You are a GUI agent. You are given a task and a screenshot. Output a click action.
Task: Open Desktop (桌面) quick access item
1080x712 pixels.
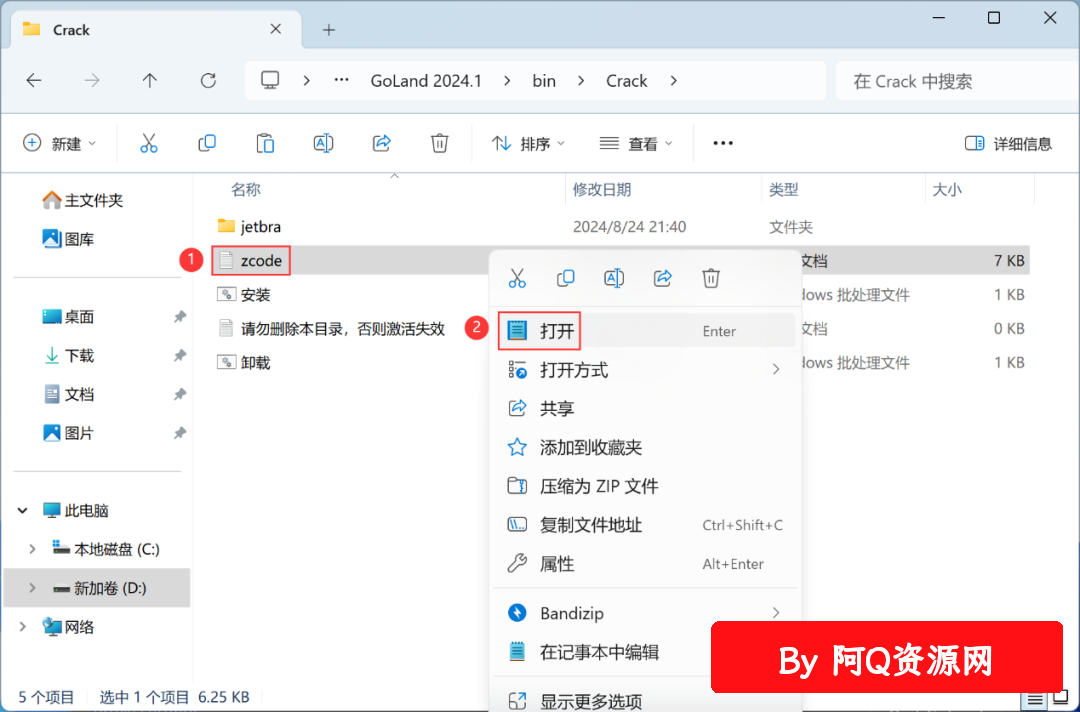click(x=68, y=317)
